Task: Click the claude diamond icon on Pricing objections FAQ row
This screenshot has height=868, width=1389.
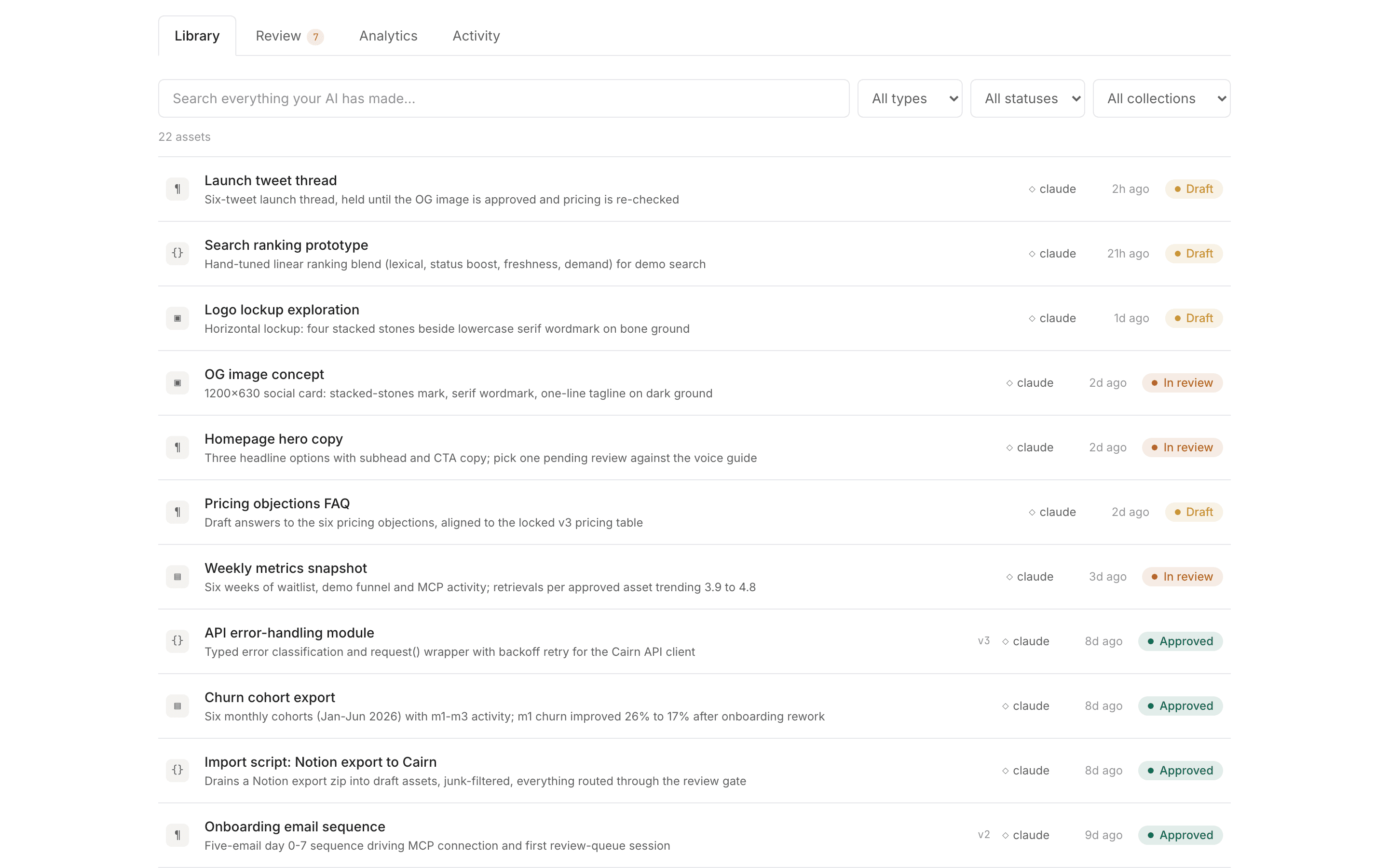Action: tap(1032, 512)
